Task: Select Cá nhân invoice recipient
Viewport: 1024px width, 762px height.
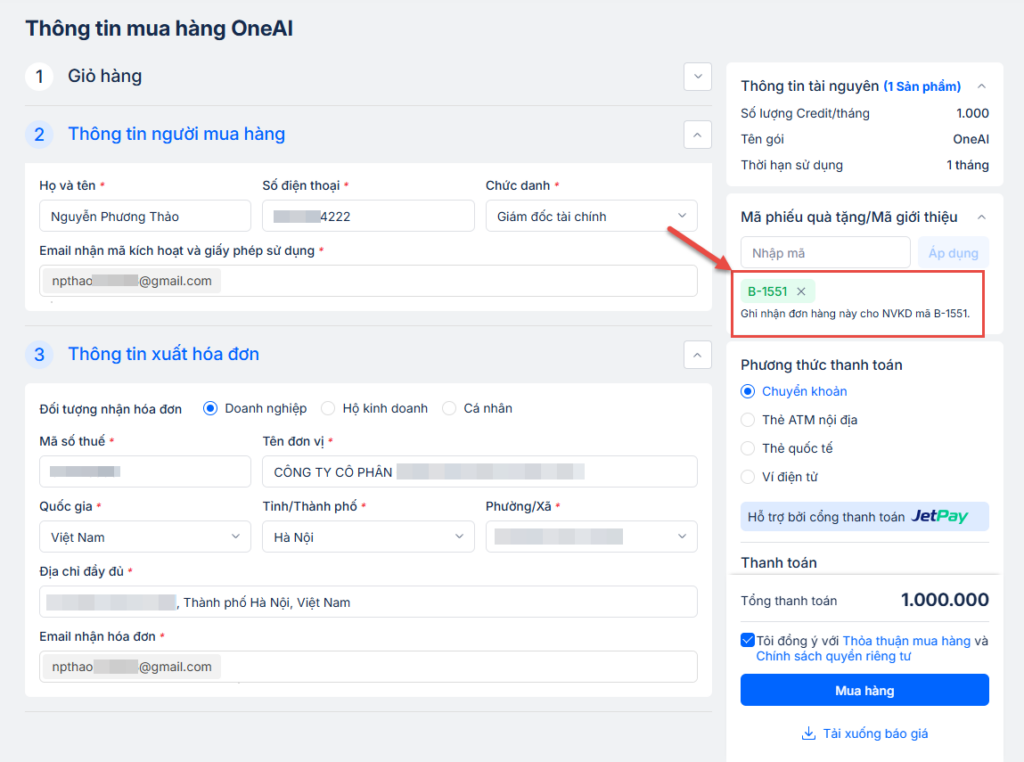Action: (x=449, y=408)
